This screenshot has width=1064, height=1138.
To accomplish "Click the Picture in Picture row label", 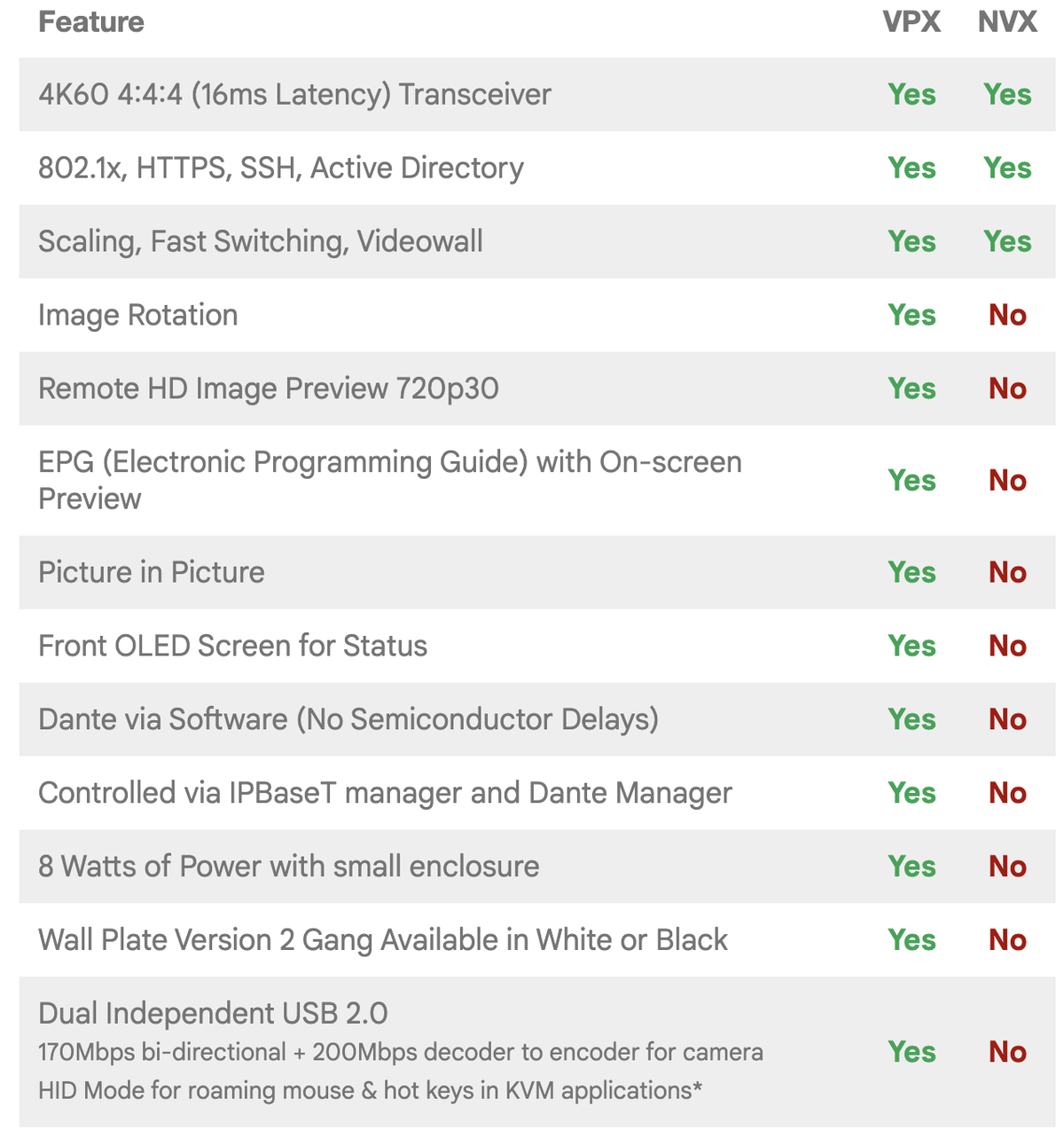I will pos(151,573).
